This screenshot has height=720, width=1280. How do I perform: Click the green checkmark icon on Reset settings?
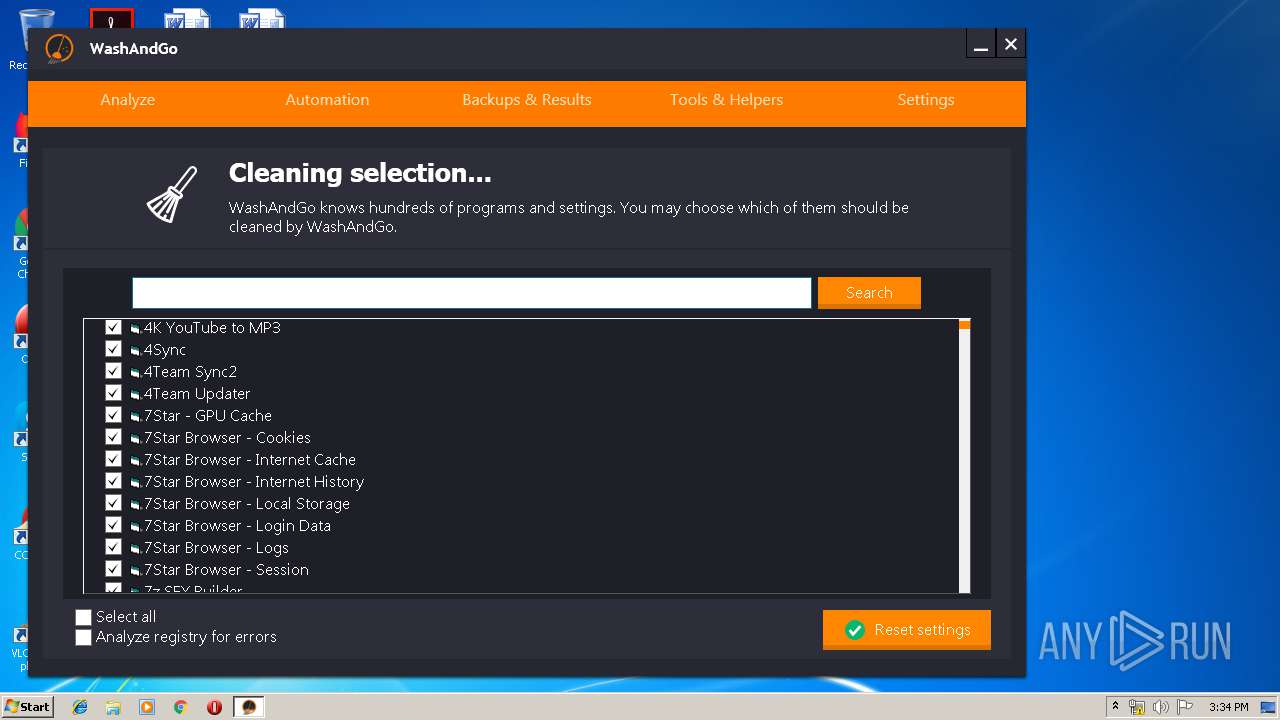(854, 630)
